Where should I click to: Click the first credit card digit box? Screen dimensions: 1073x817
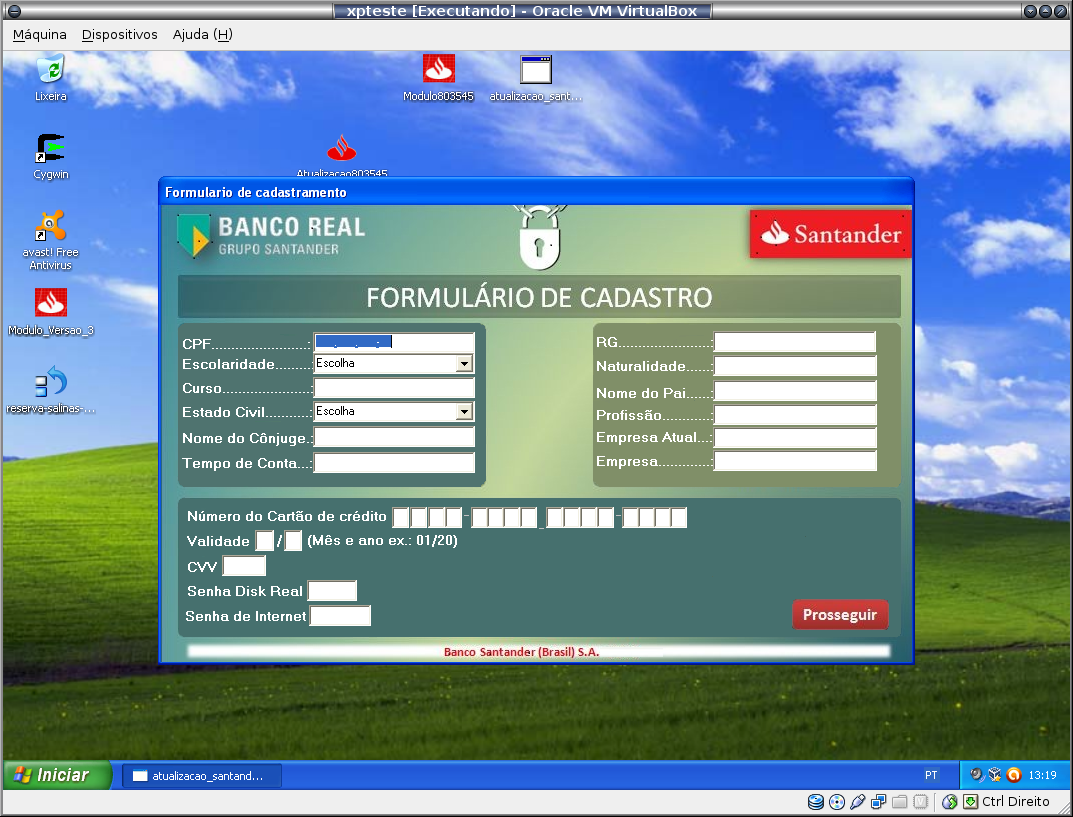point(401,517)
